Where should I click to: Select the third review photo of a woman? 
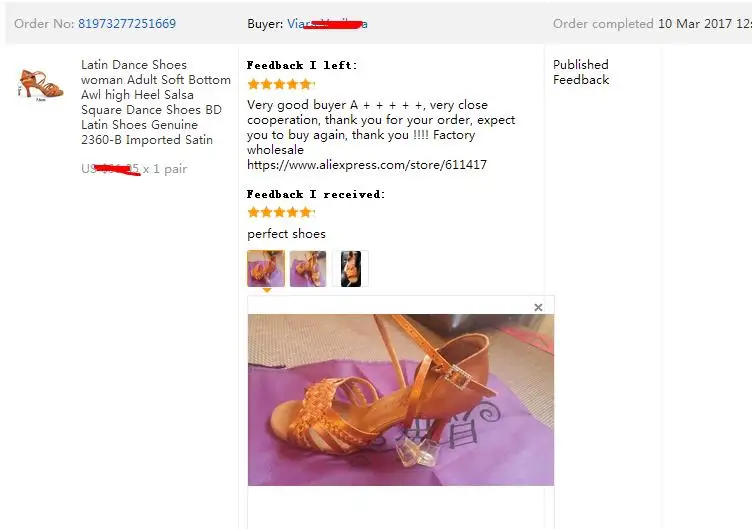point(351,269)
